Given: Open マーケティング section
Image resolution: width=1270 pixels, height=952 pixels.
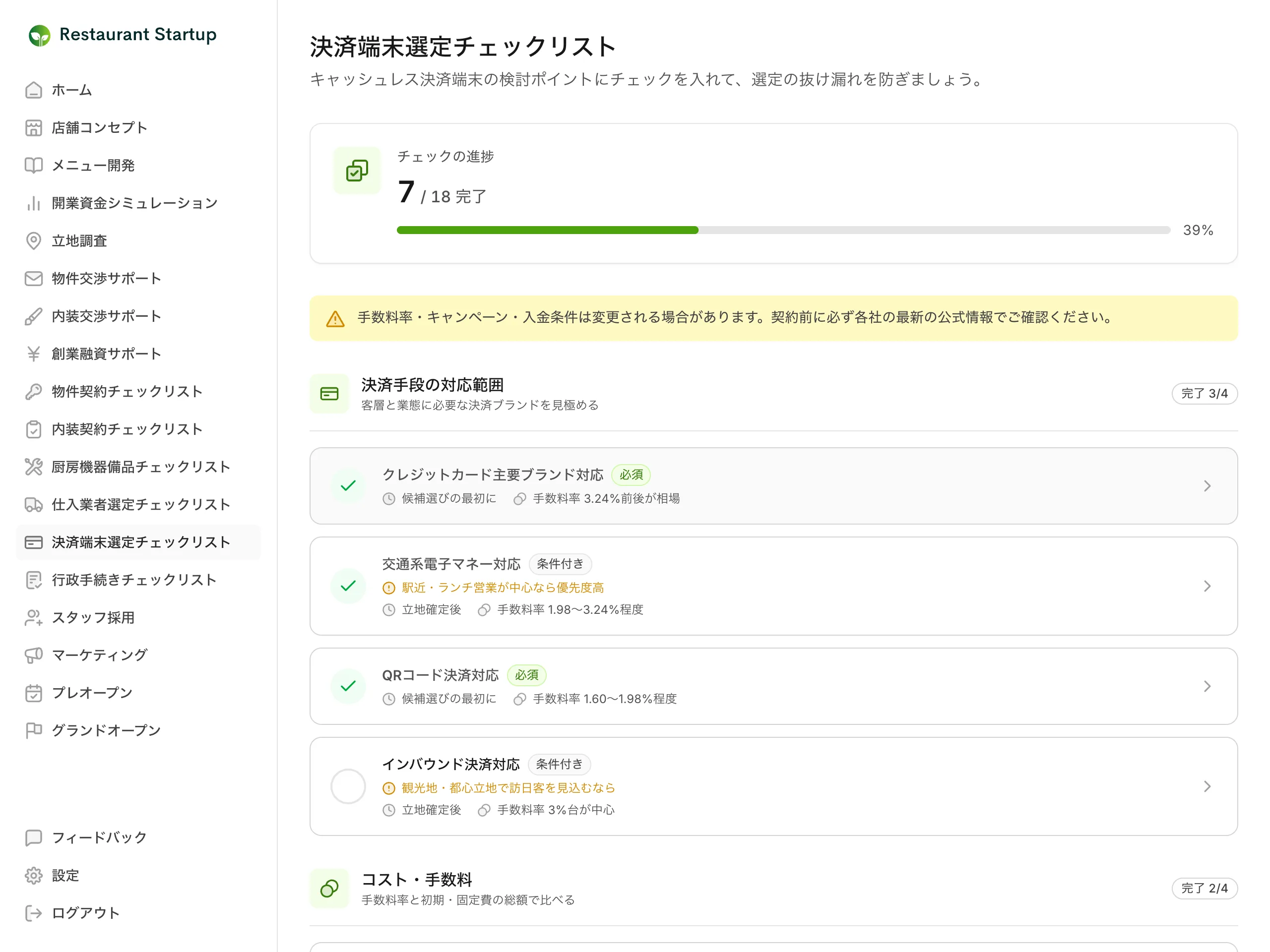Looking at the screenshot, I should [x=138, y=655].
